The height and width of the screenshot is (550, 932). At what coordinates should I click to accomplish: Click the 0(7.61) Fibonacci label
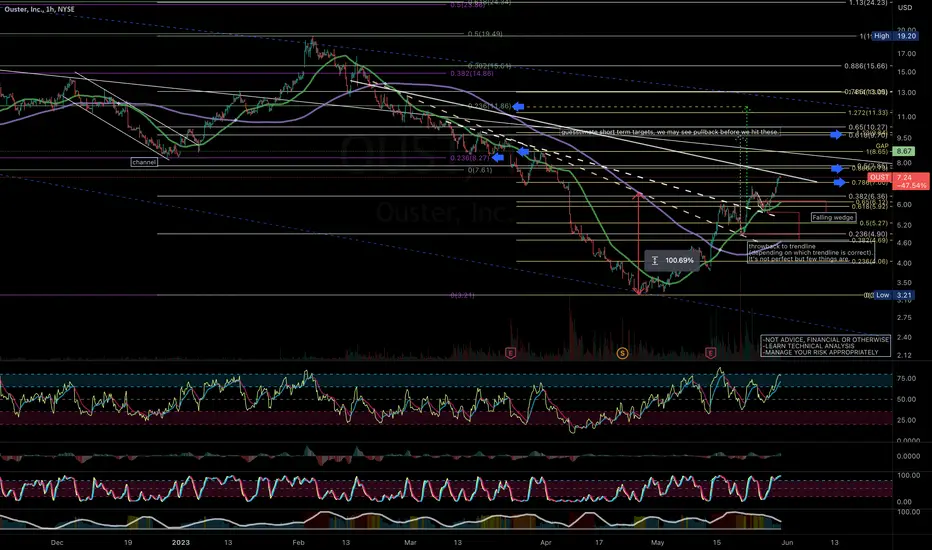point(480,170)
